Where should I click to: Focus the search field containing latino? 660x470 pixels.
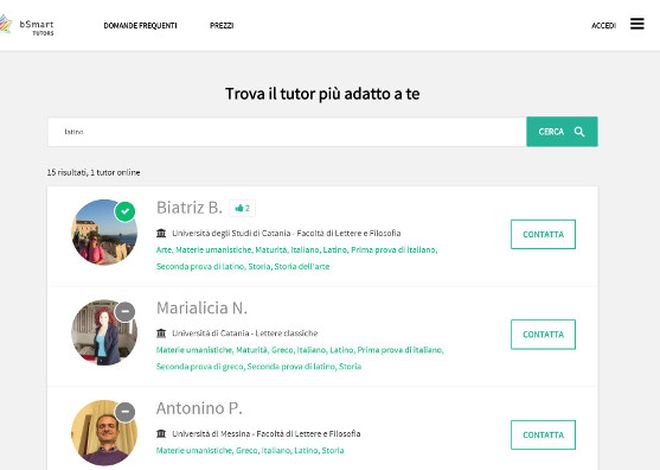[x=287, y=132]
